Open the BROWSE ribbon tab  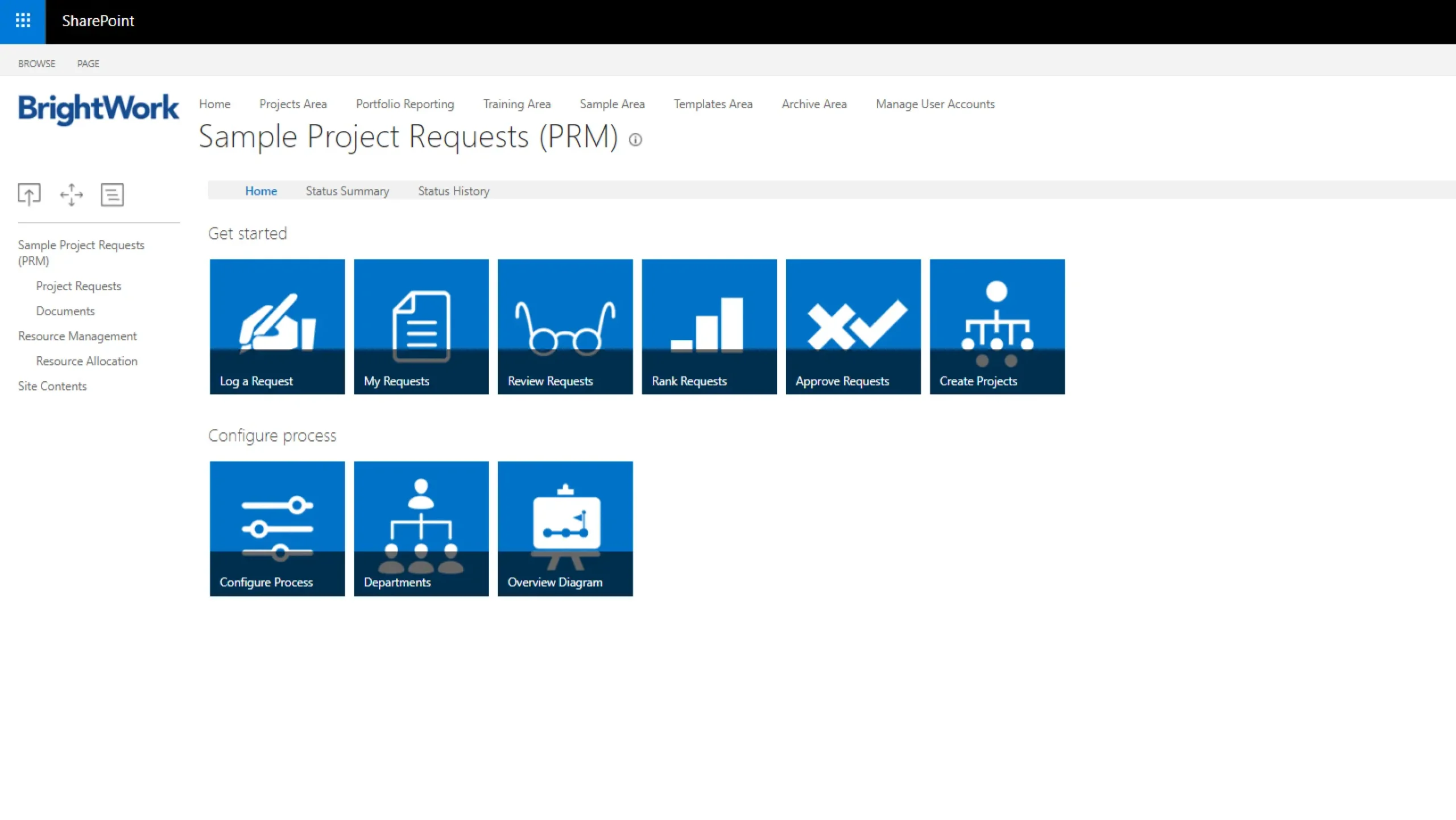36,64
